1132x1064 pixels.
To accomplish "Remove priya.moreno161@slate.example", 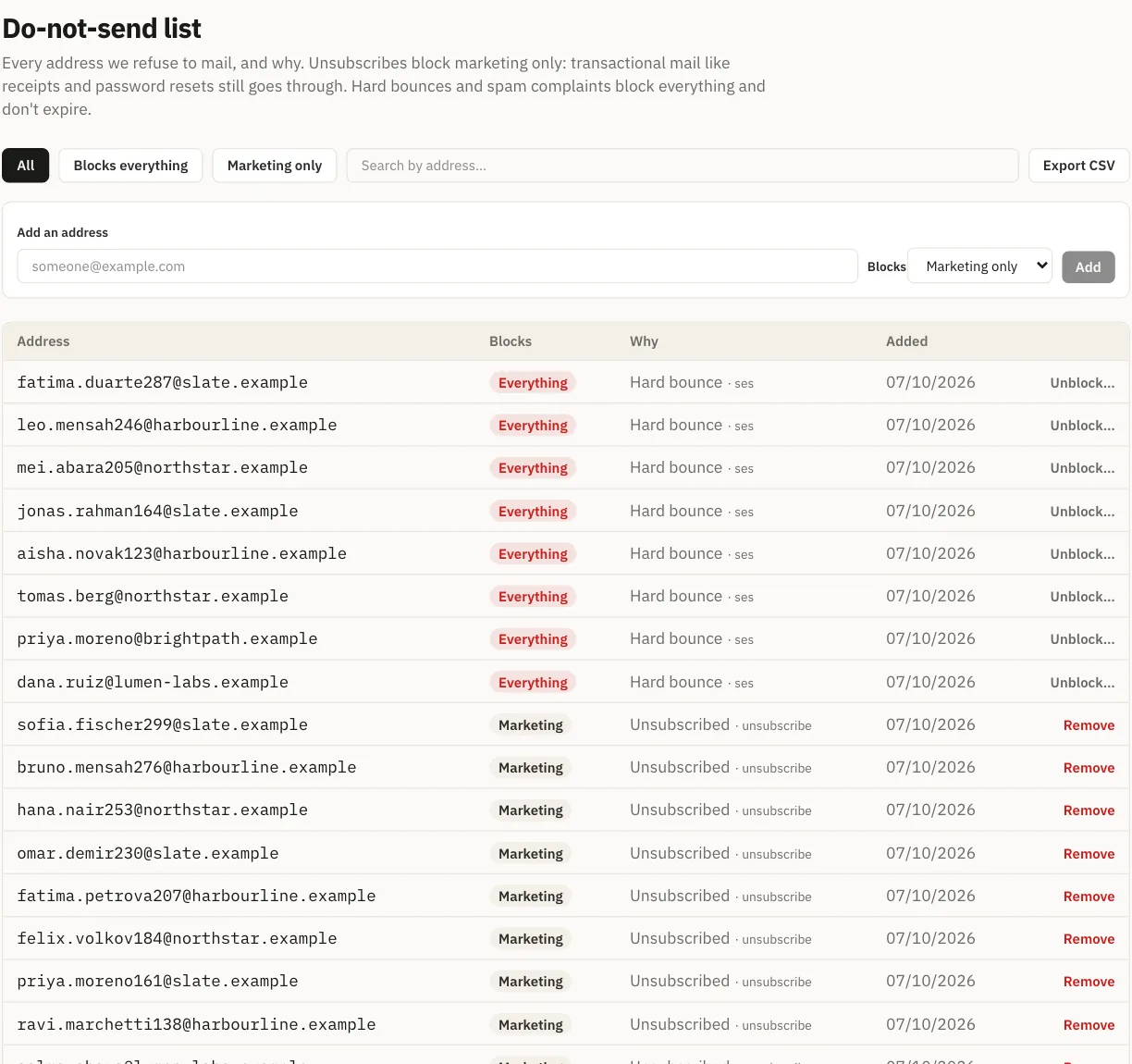I will click(x=1089, y=982).
